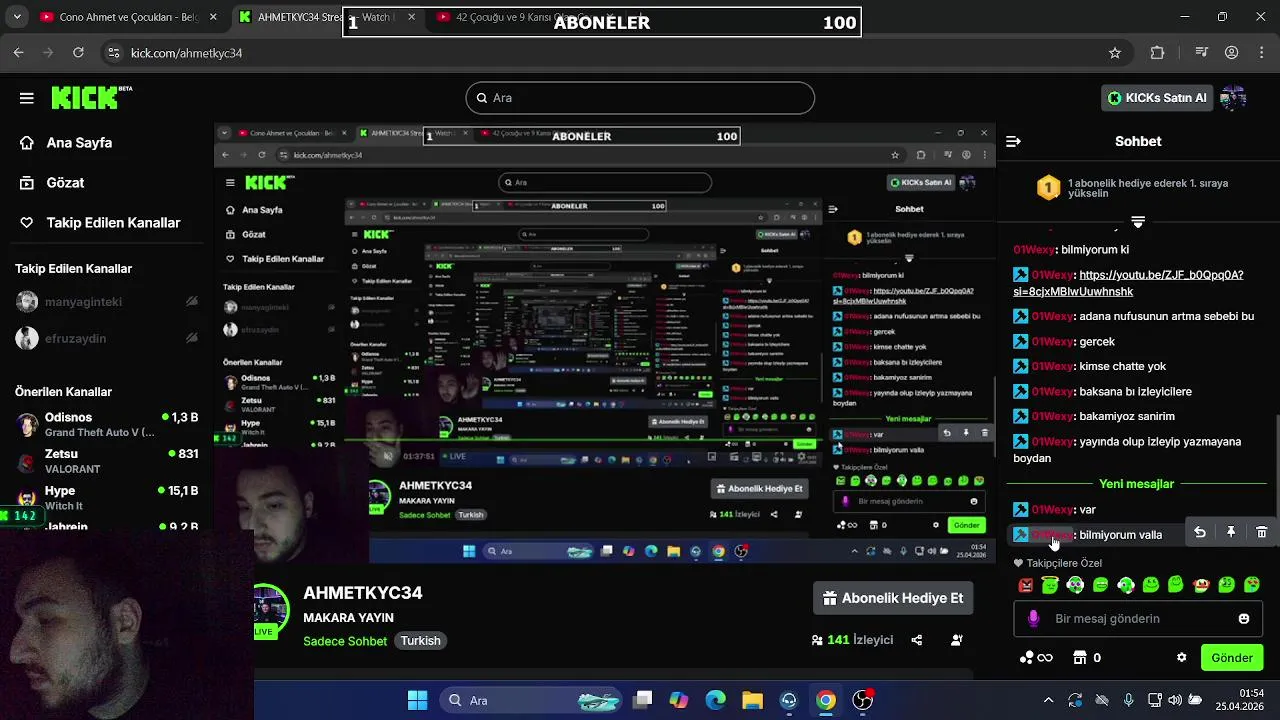Open the user avatar menu in Kick header

[1233, 98]
